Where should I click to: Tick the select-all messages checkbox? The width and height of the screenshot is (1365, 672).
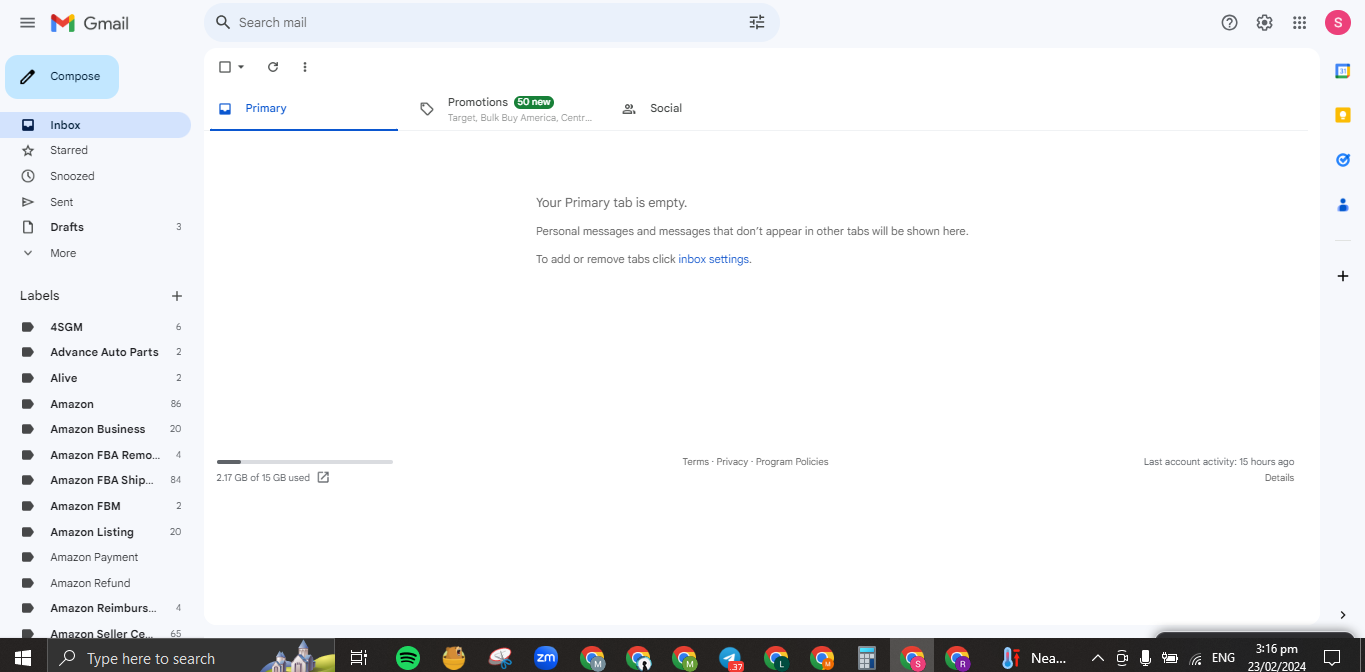point(225,67)
